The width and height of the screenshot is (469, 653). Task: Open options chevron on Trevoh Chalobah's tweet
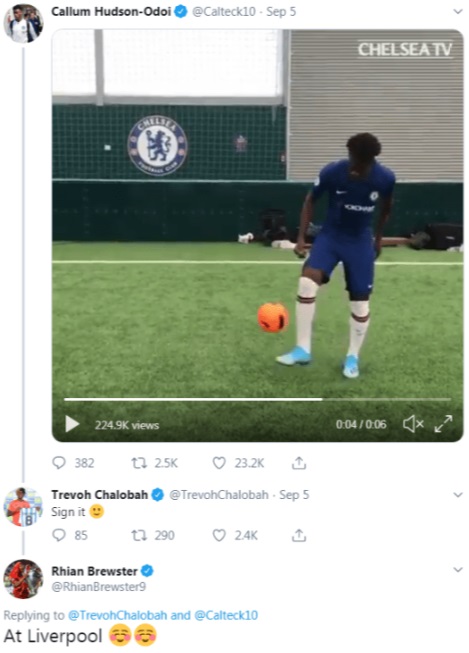tap(458, 495)
